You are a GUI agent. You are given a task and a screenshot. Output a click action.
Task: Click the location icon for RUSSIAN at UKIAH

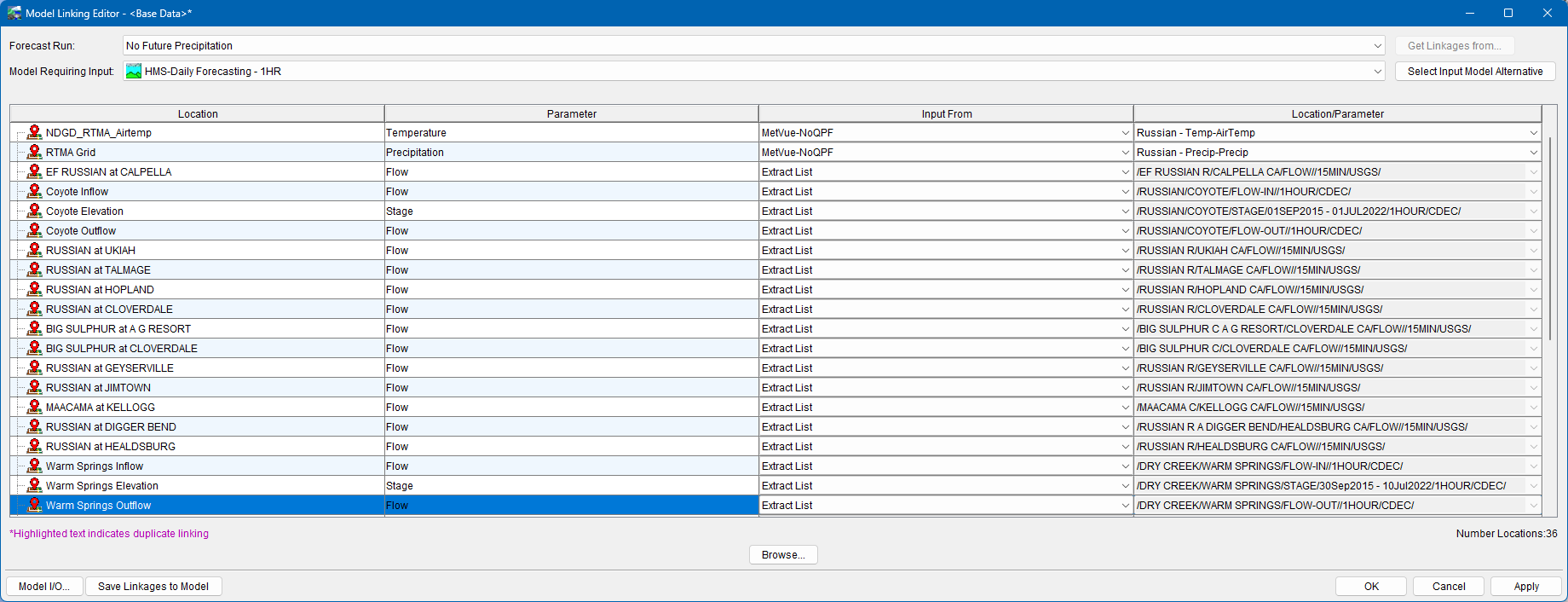click(x=34, y=250)
